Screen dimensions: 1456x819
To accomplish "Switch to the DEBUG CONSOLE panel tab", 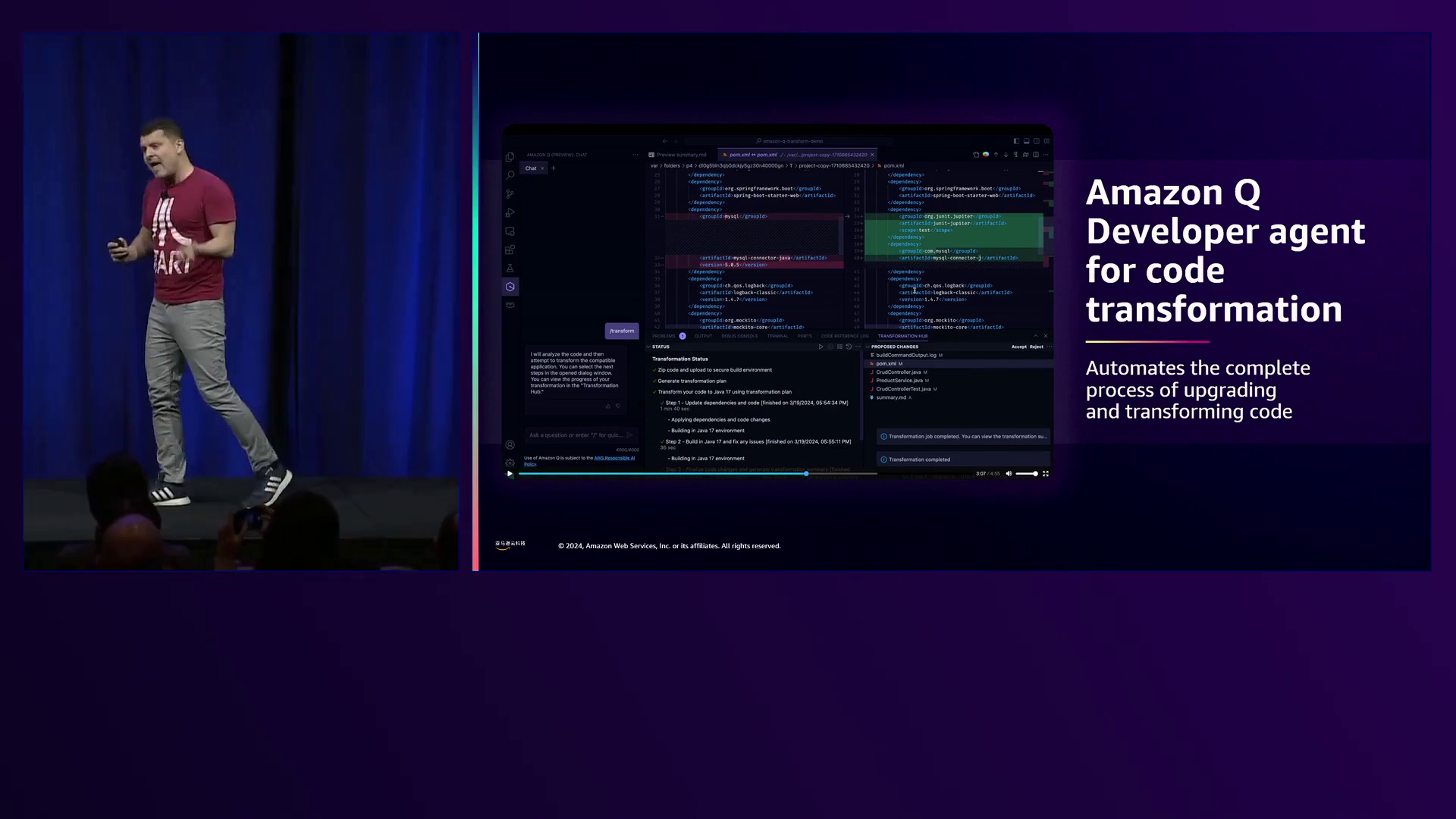I will tap(739, 336).
